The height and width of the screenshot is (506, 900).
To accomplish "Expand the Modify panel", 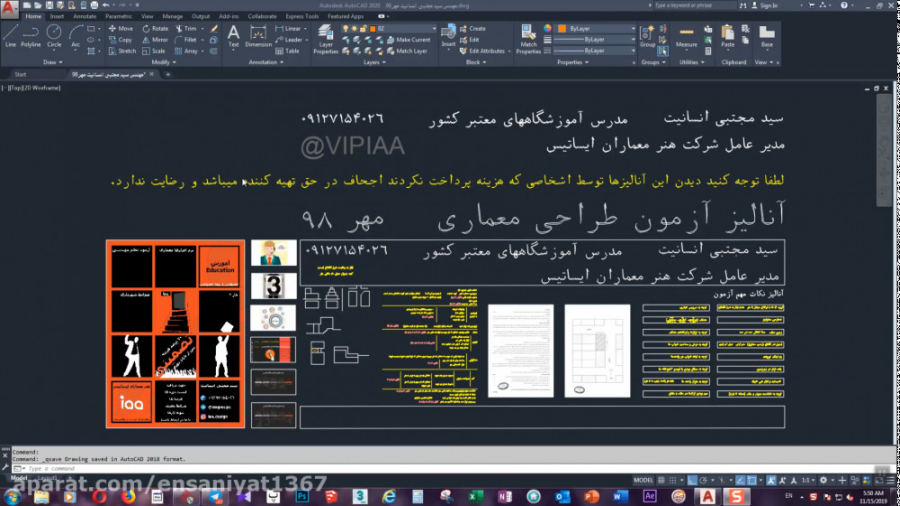I will (x=163, y=62).
